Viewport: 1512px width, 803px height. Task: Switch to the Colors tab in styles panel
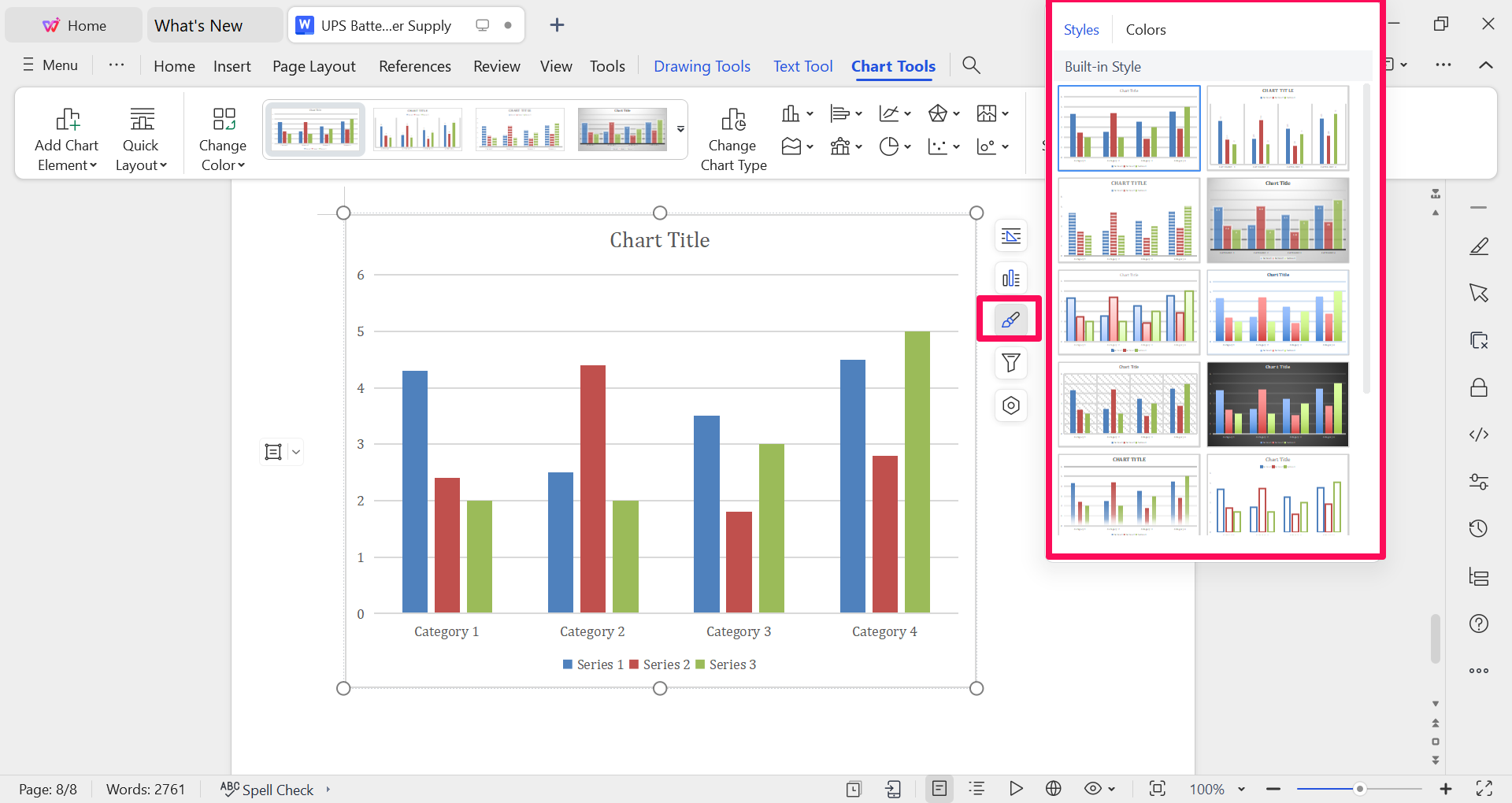(x=1145, y=29)
